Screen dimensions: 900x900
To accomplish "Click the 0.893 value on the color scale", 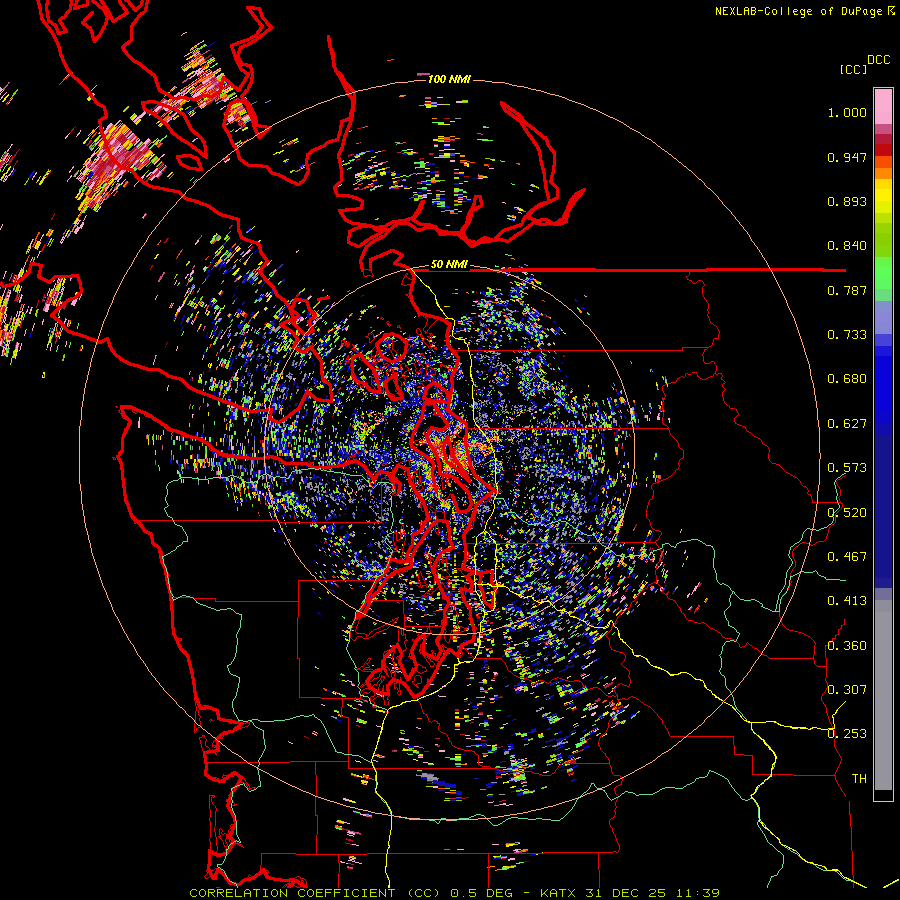I will [x=847, y=201].
